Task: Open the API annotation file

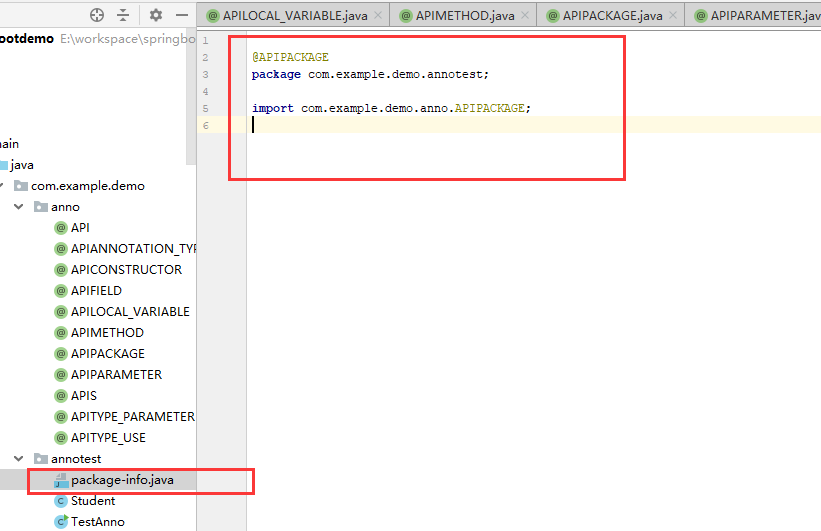Action: click(x=80, y=228)
